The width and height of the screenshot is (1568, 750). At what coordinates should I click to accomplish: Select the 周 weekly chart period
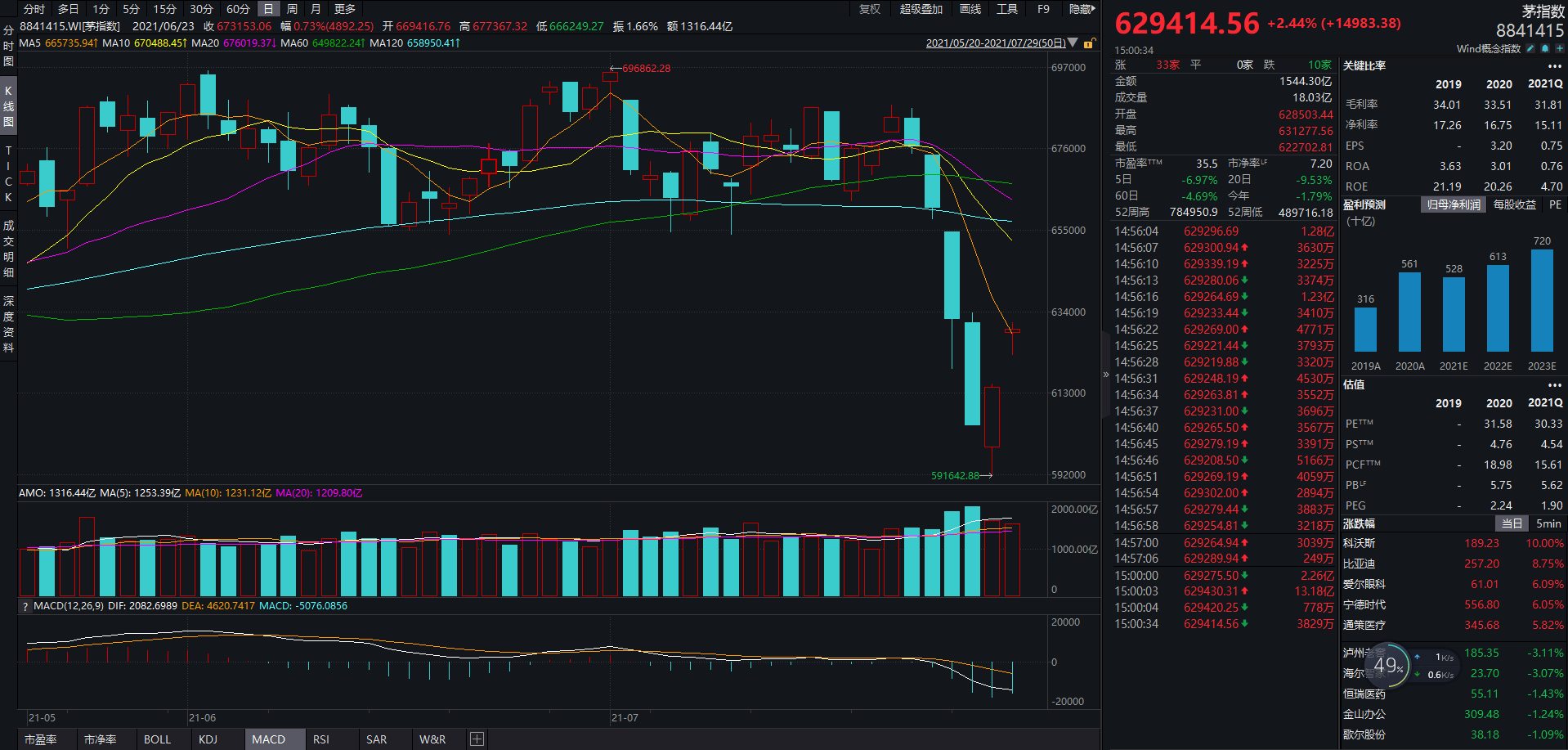click(x=292, y=9)
